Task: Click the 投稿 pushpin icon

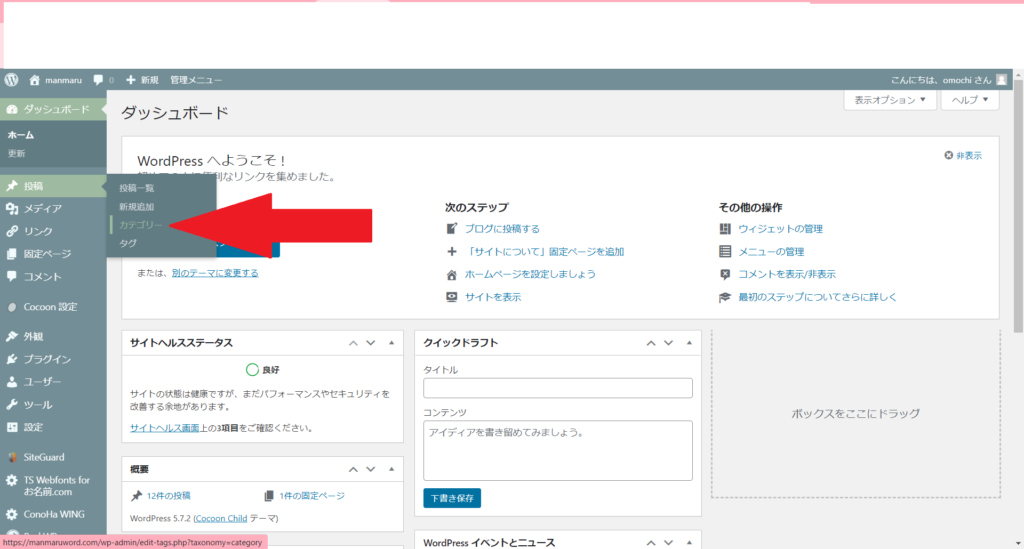Action: [x=12, y=186]
